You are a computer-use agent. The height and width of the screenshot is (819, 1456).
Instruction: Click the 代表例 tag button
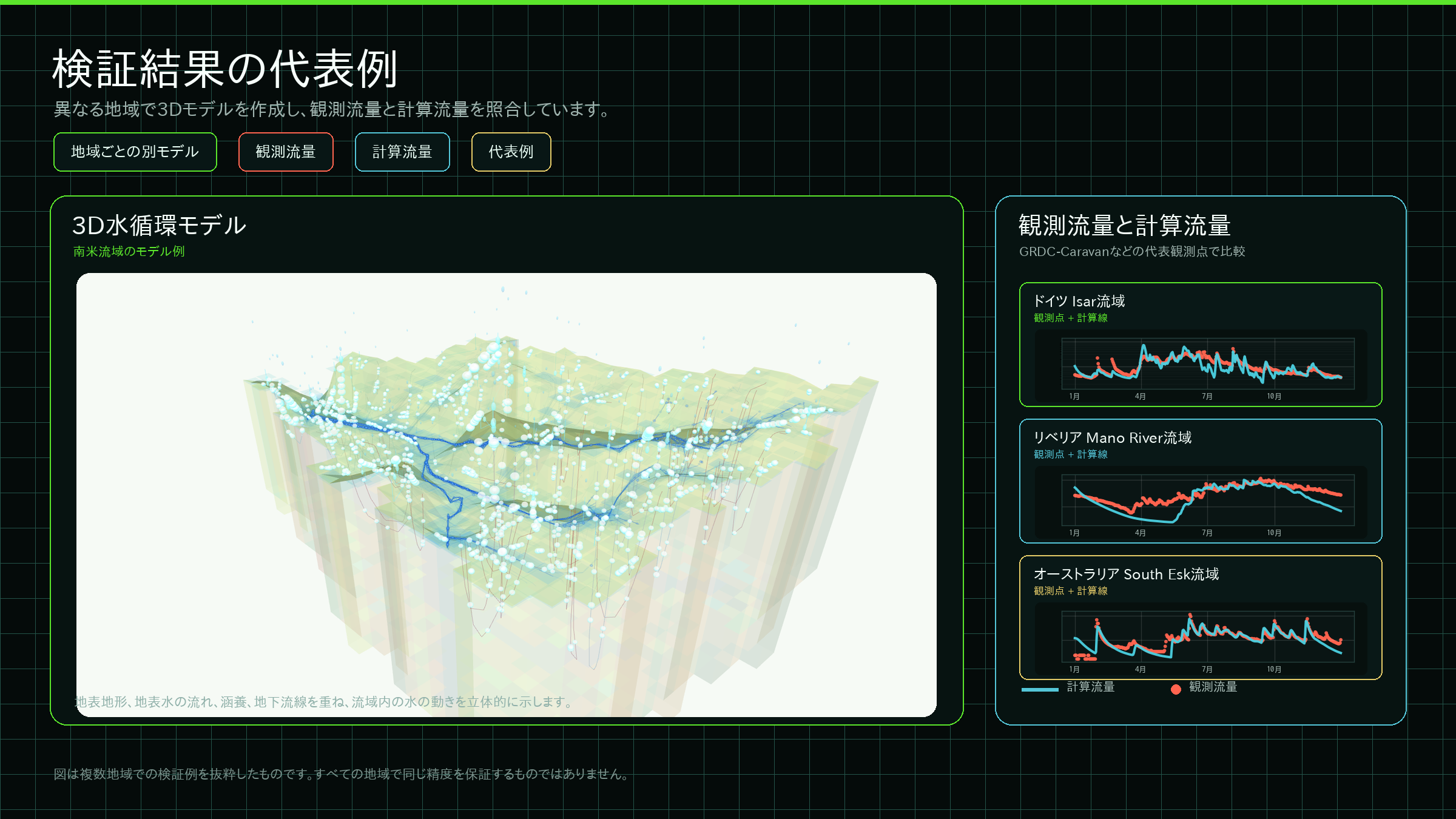click(511, 152)
